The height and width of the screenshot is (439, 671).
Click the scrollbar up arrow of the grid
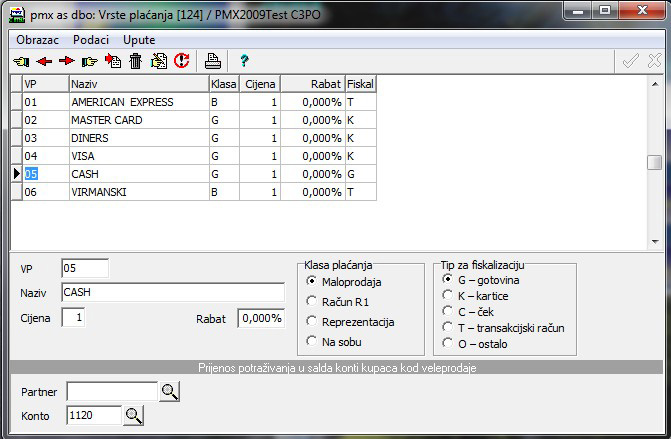[x=655, y=84]
